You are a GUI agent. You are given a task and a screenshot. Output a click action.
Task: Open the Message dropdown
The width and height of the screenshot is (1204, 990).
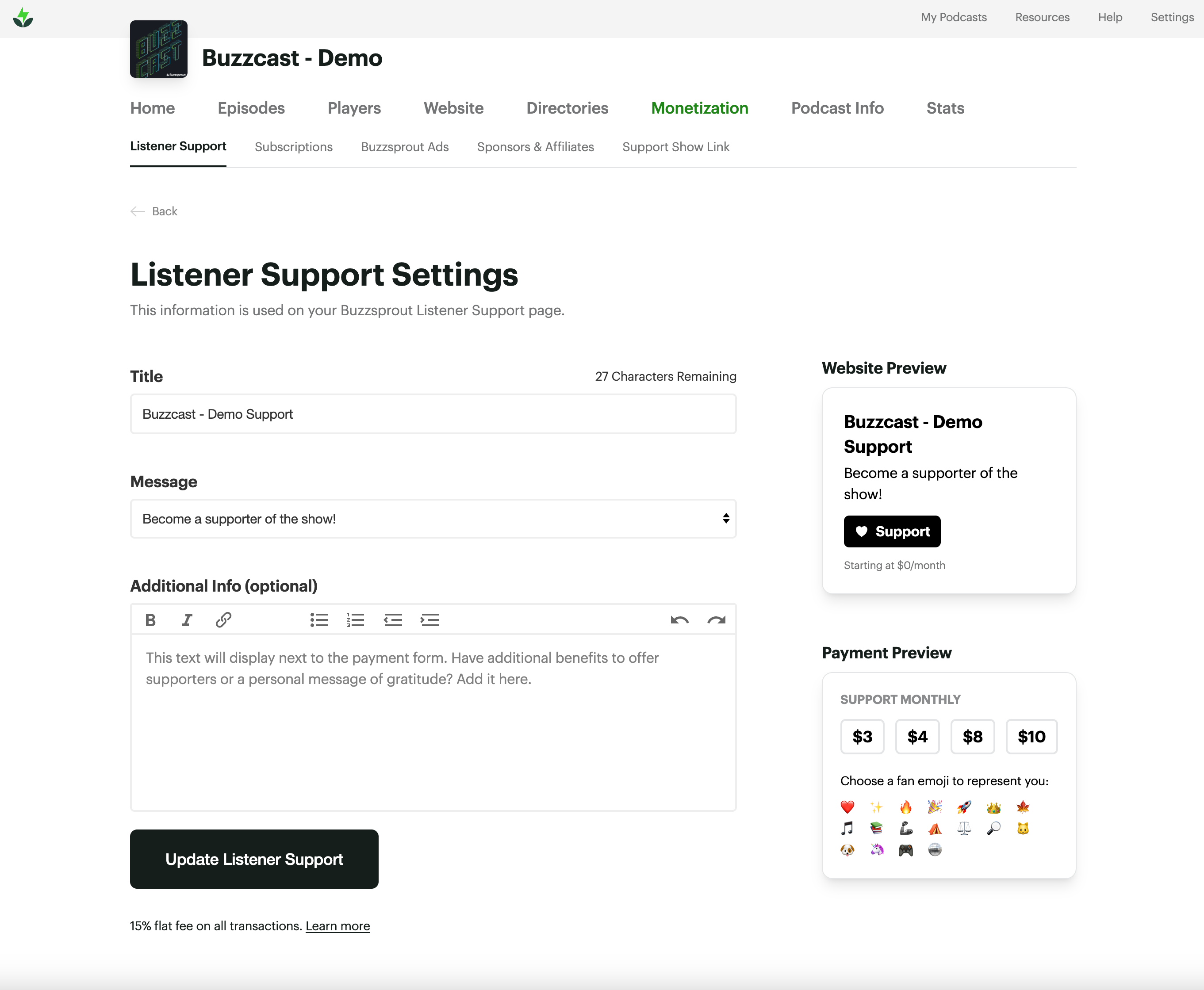click(433, 519)
